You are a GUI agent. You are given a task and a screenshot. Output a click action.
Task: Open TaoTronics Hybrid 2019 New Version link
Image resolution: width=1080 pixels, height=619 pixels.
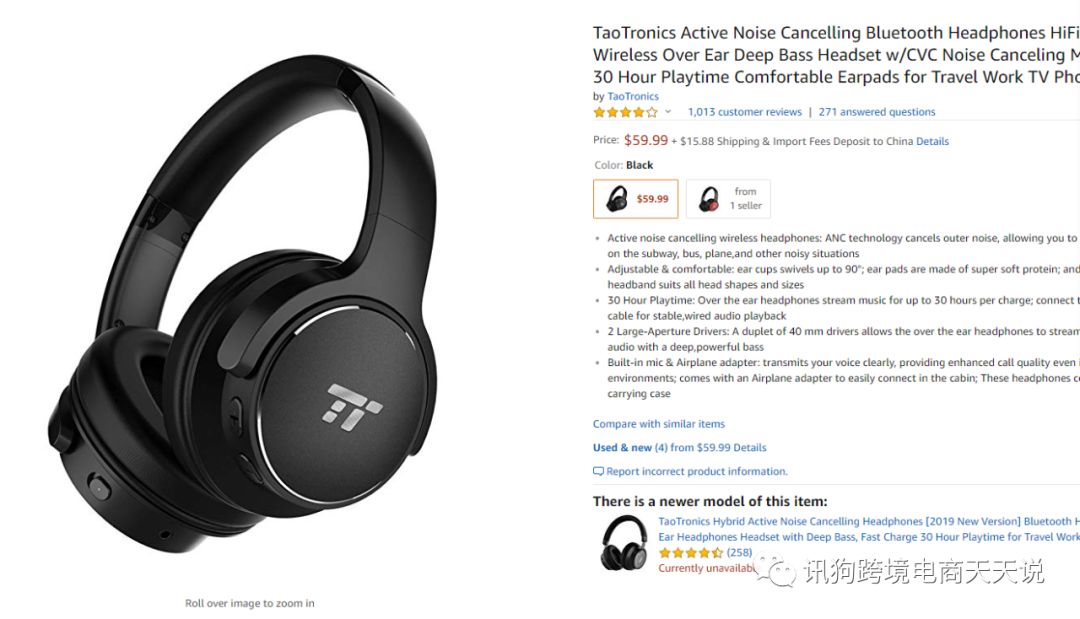click(869, 529)
